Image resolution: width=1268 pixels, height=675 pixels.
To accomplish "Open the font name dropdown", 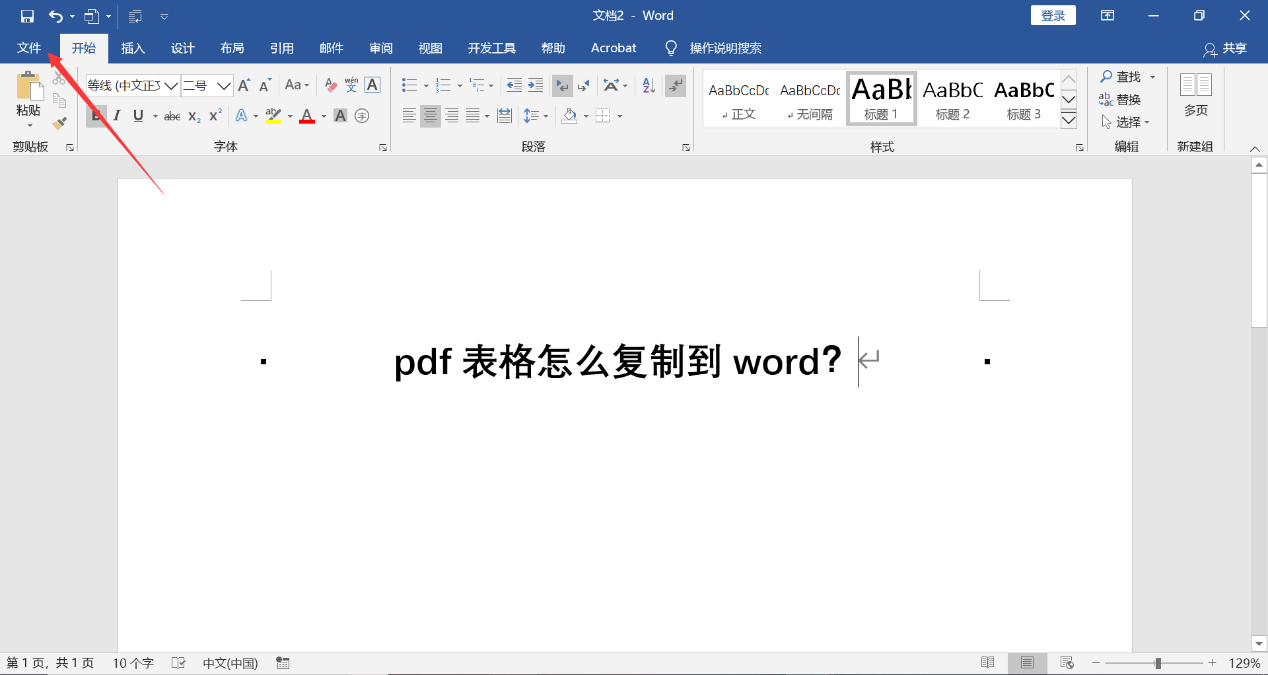I will point(171,85).
